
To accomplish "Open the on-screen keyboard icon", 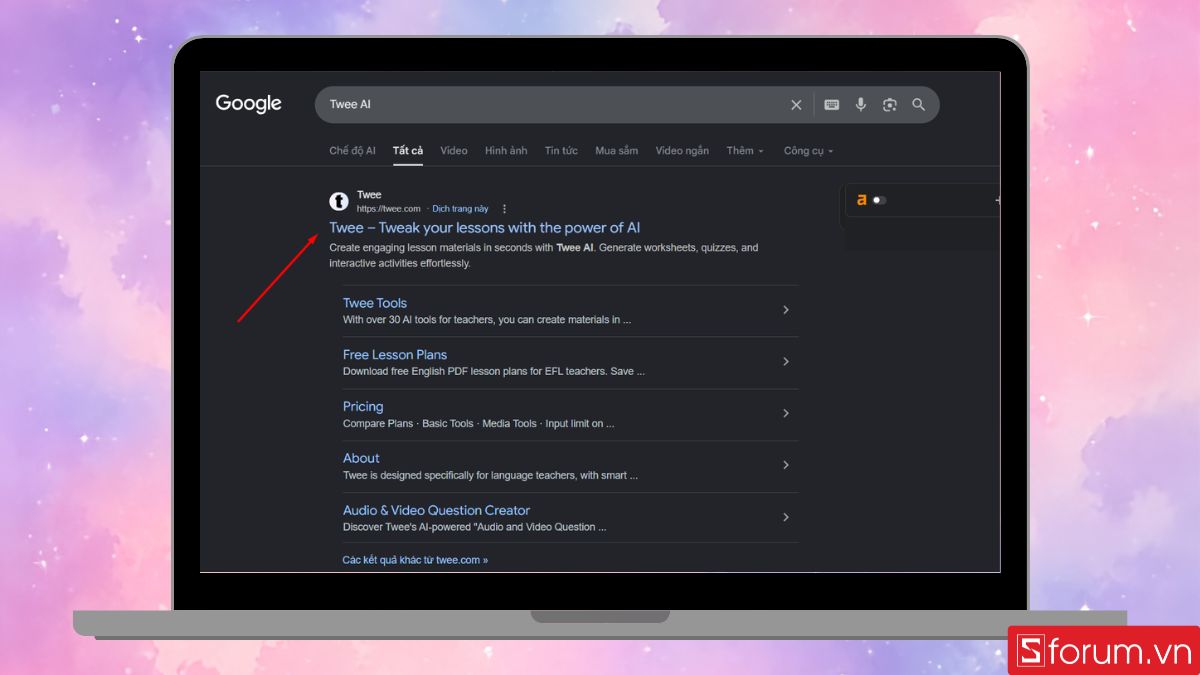I will click(x=831, y=105).
